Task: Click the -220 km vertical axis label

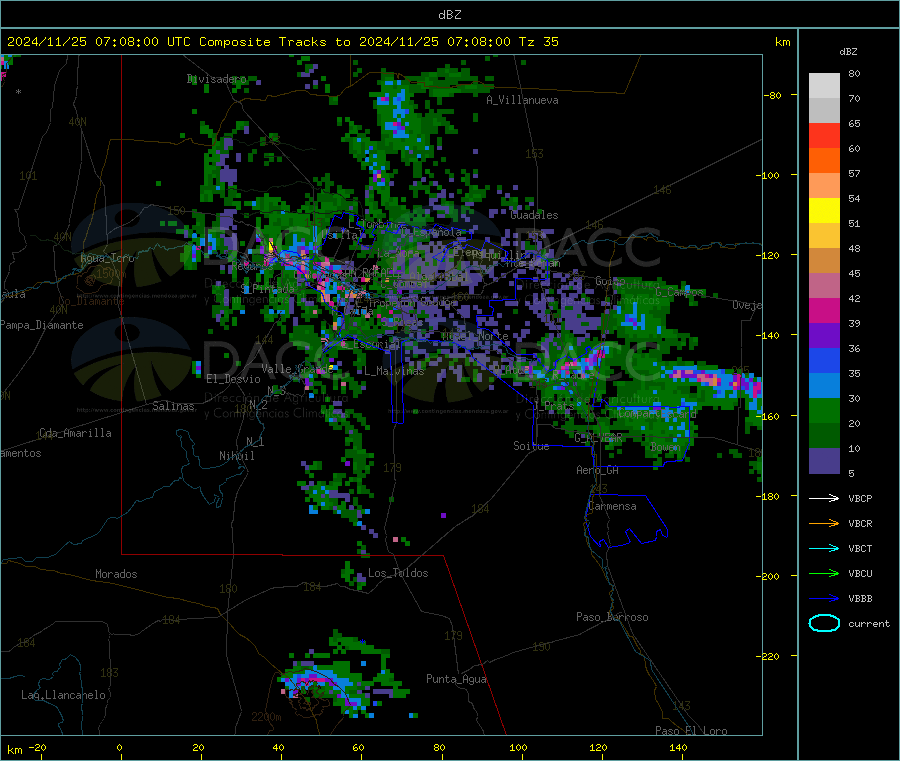Action: point(769,657)
